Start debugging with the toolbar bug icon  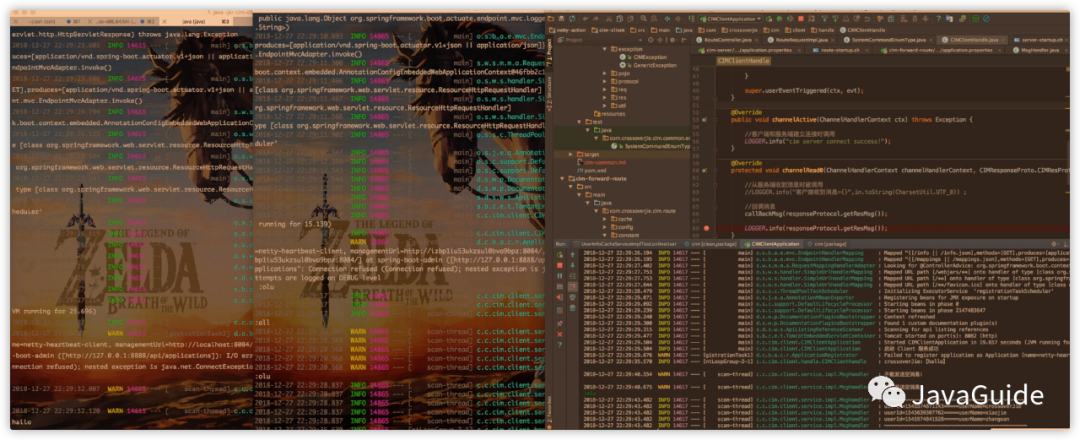coord(779,19)
